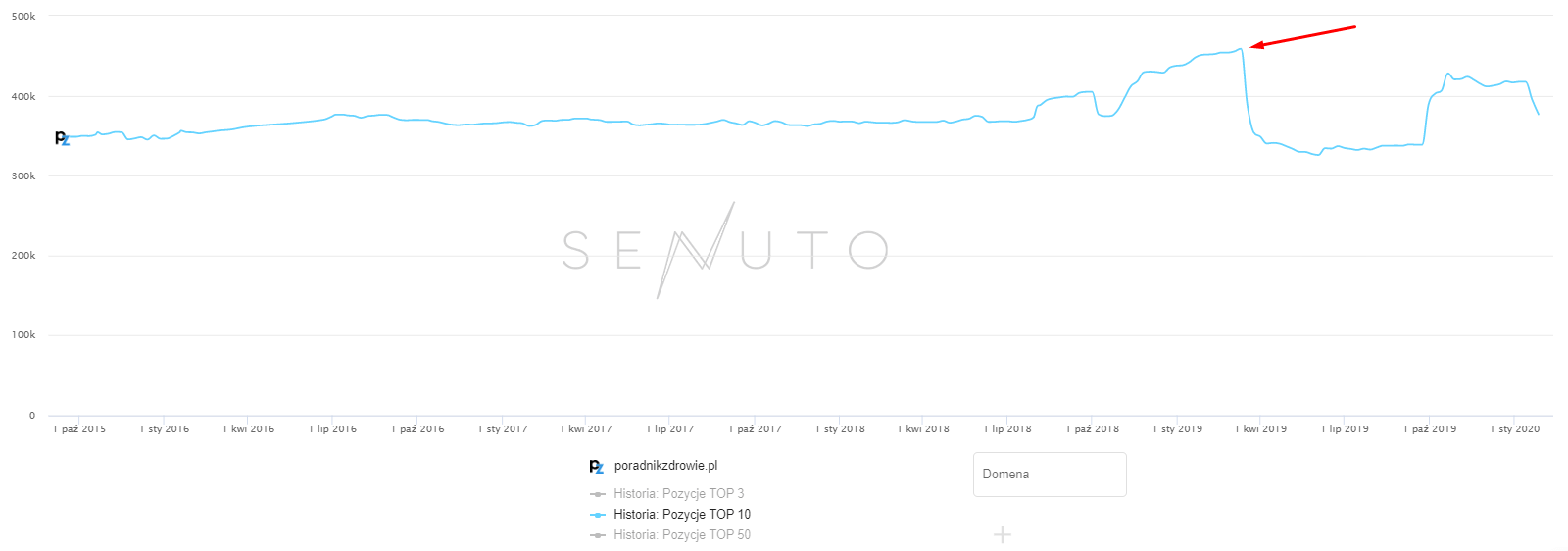The width and height of the screenshot is (1568, 551).
Task: Select the "1 sty 2020" axis date label
Action: [1514, 429]
